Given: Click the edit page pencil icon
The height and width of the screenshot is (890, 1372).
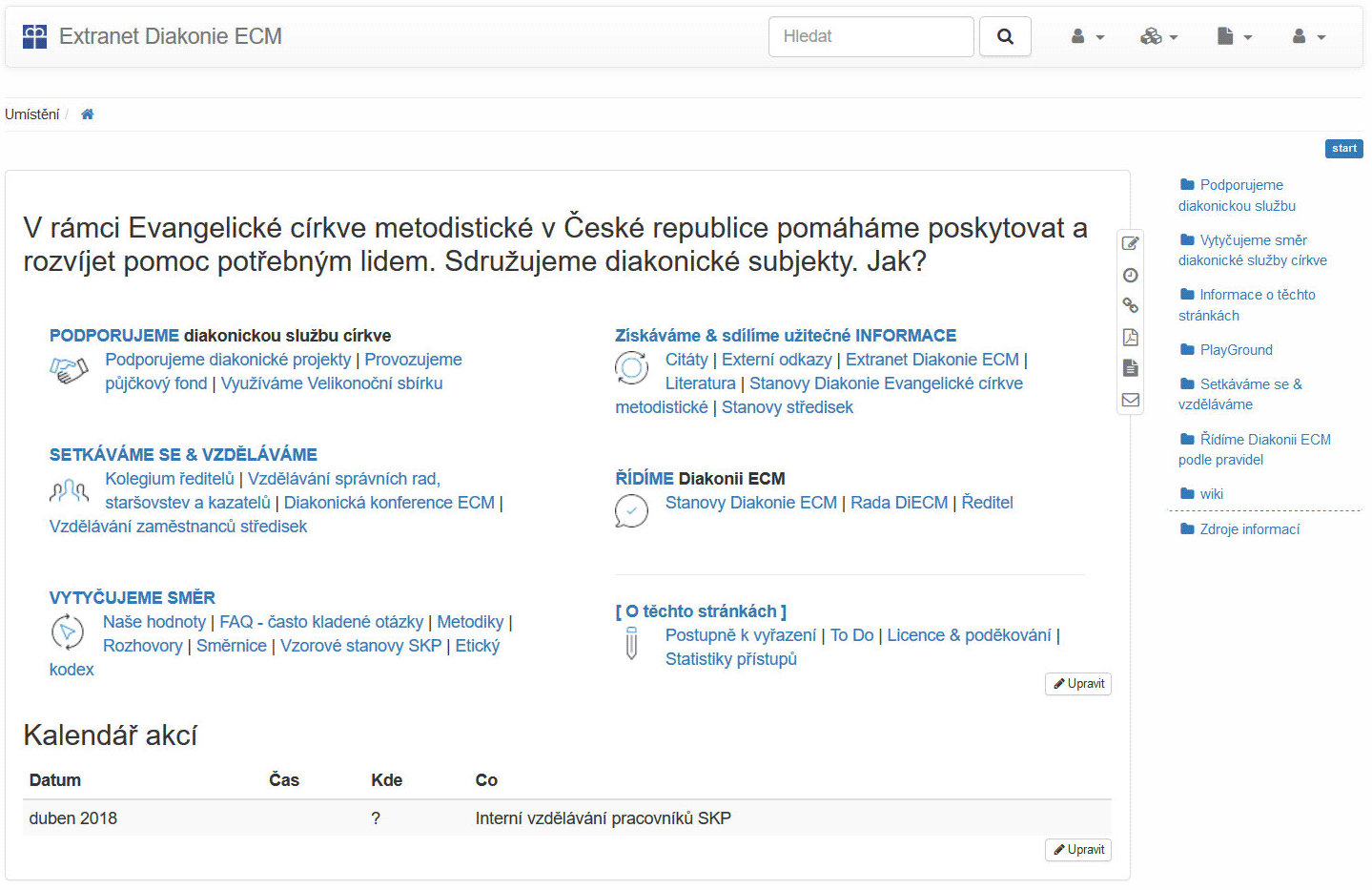Looking at the screenshot, I should pyautogui.click(x=1130, y=243).
